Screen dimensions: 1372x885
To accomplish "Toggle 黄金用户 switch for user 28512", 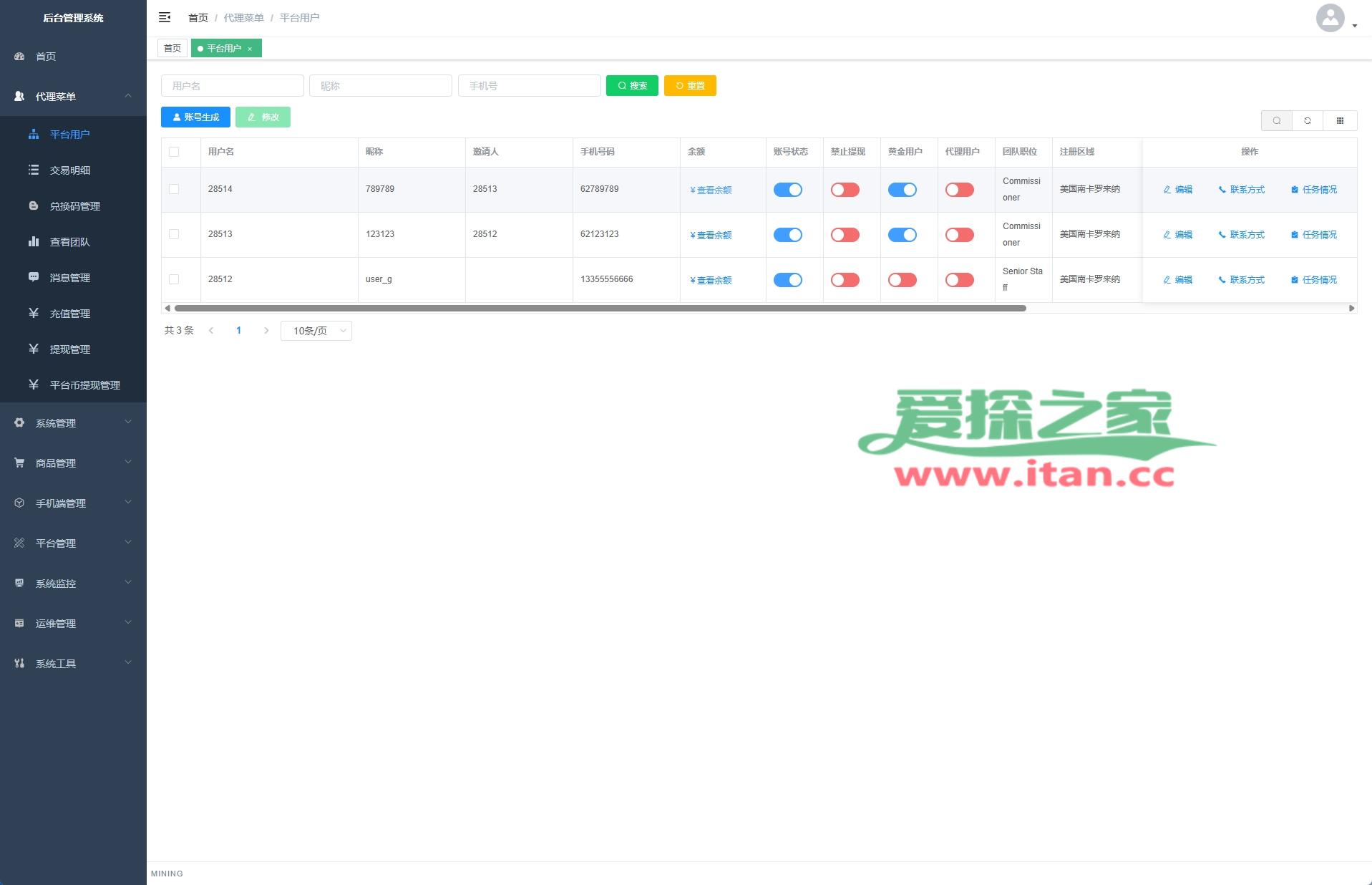I will point(902,280).
